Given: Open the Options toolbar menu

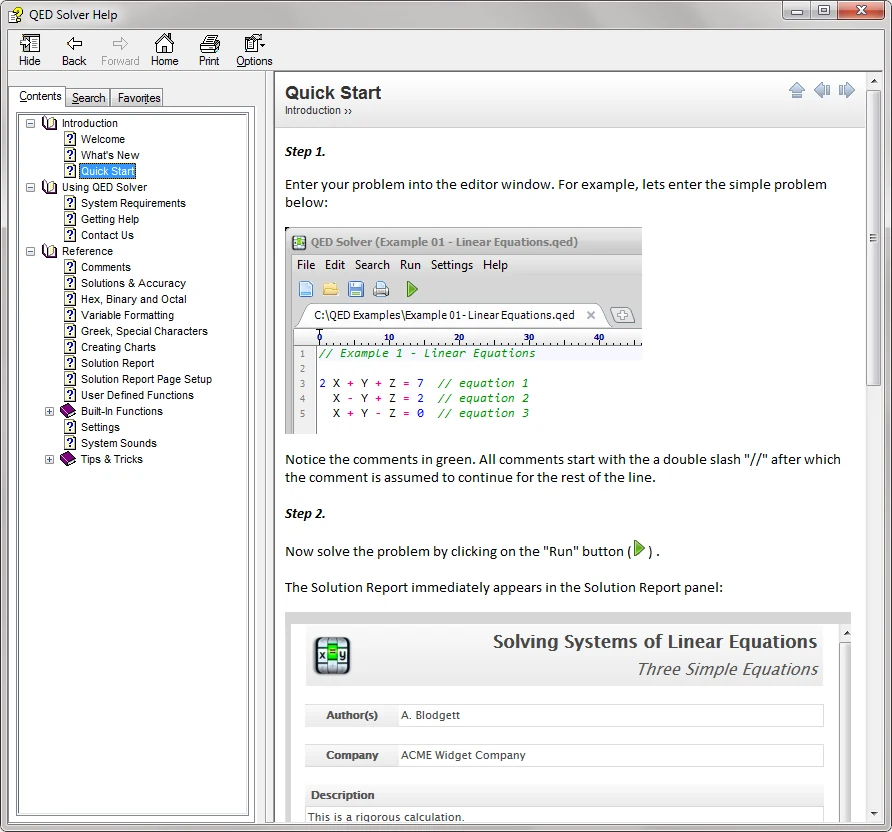Looking at the screenshot, I should click(254, 50).
